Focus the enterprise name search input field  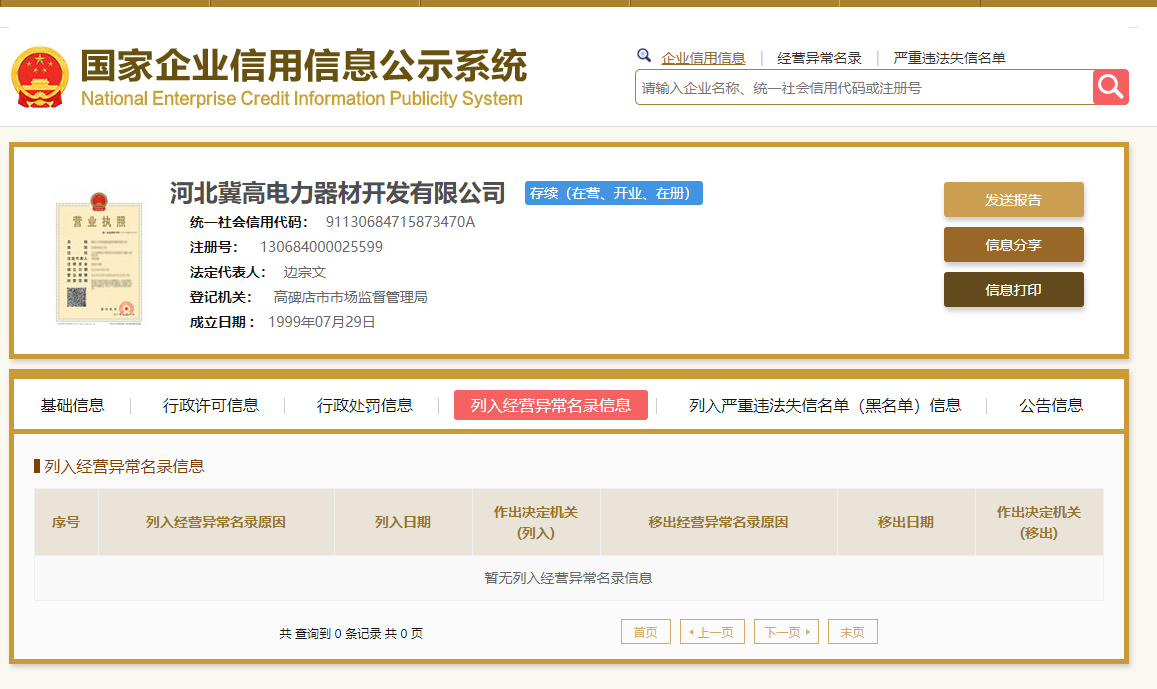pos(864,88)
